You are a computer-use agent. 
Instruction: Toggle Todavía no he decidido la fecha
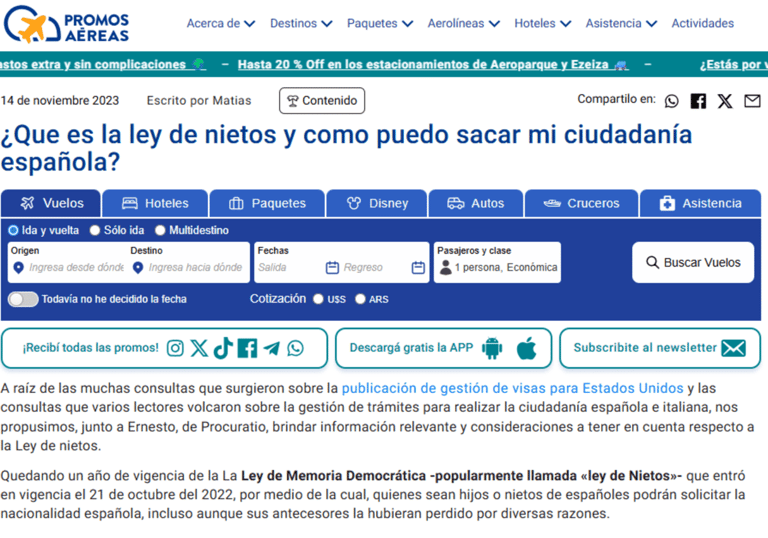coord(23,299)
